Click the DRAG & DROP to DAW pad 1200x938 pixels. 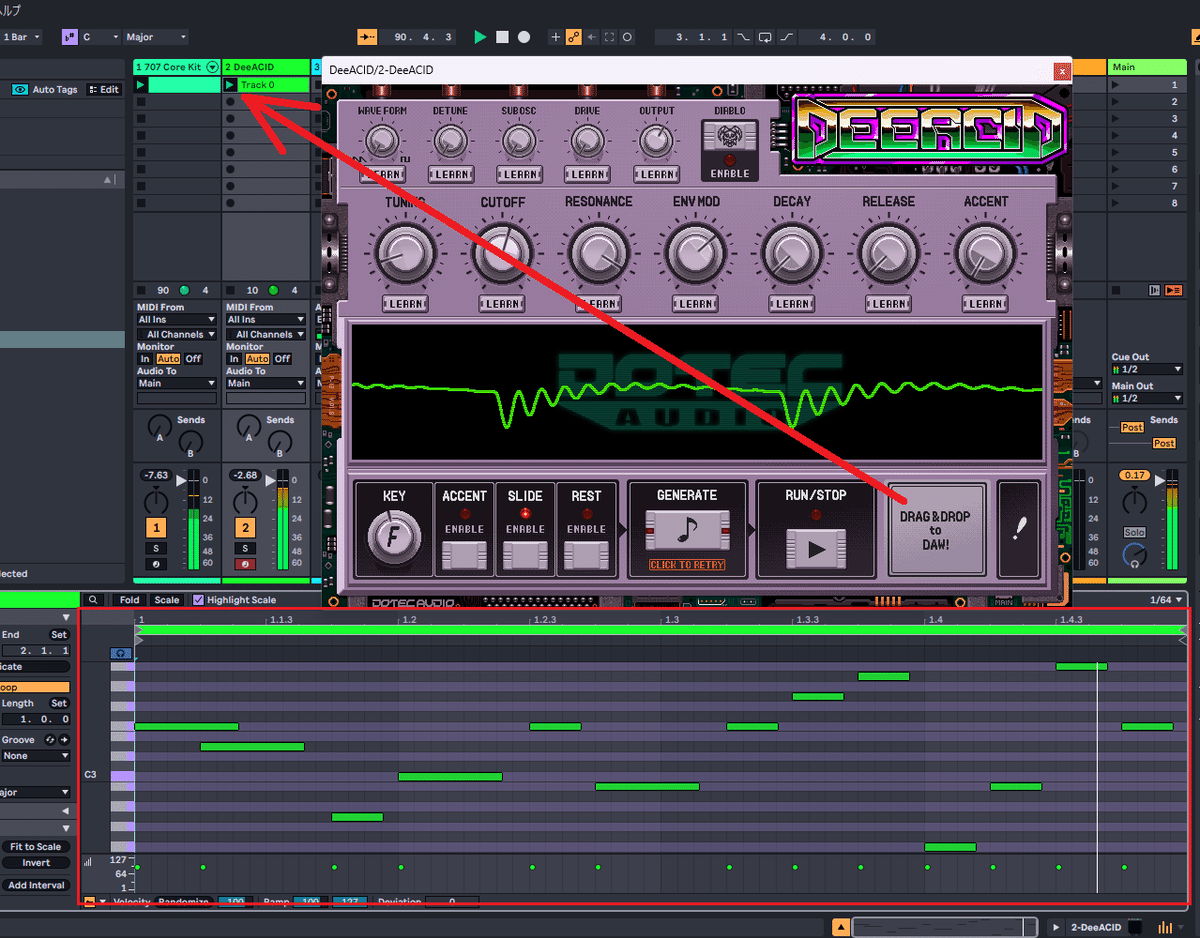(x=936, y=530)
